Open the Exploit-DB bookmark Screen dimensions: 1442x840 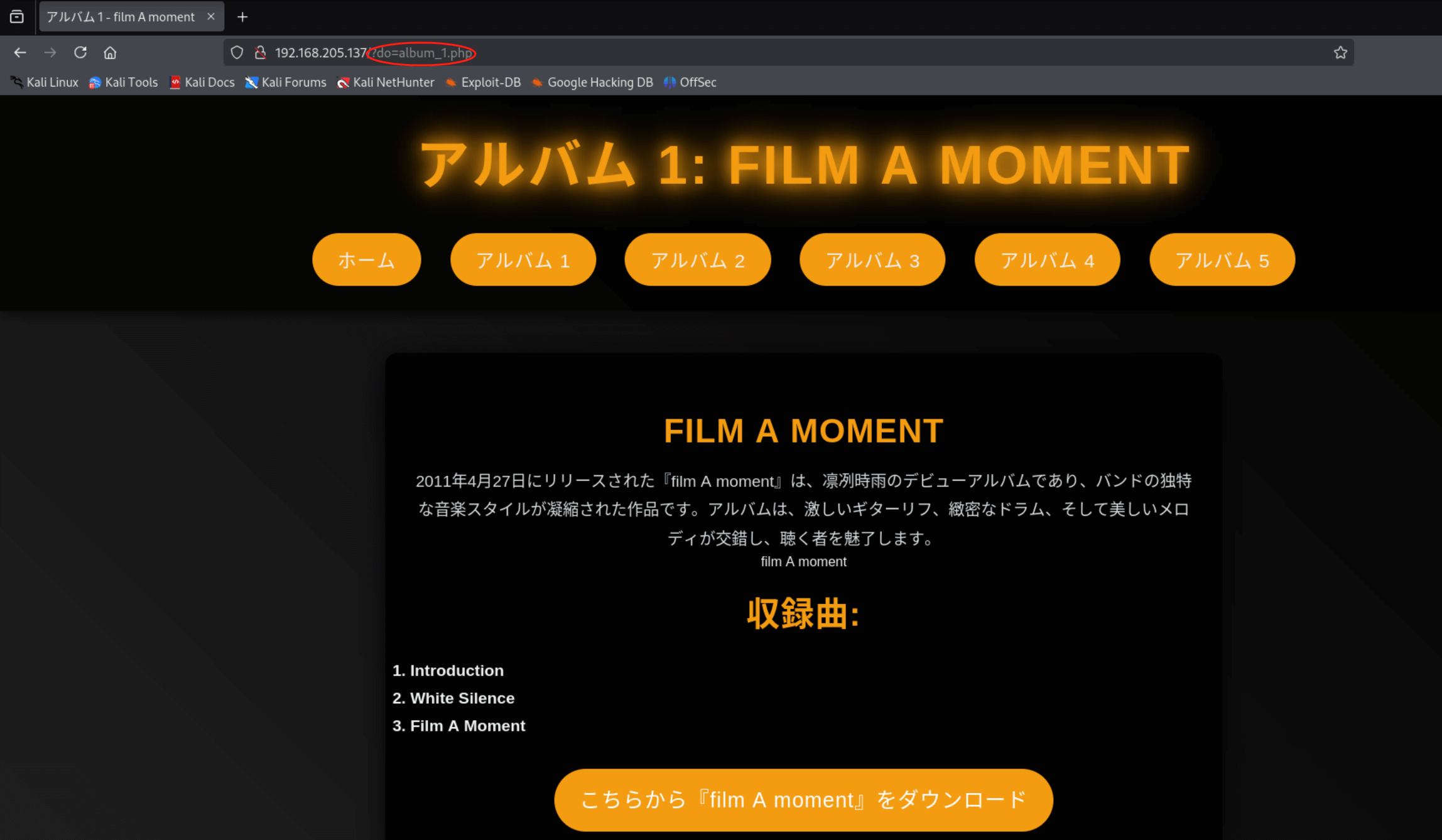(483, 82)
